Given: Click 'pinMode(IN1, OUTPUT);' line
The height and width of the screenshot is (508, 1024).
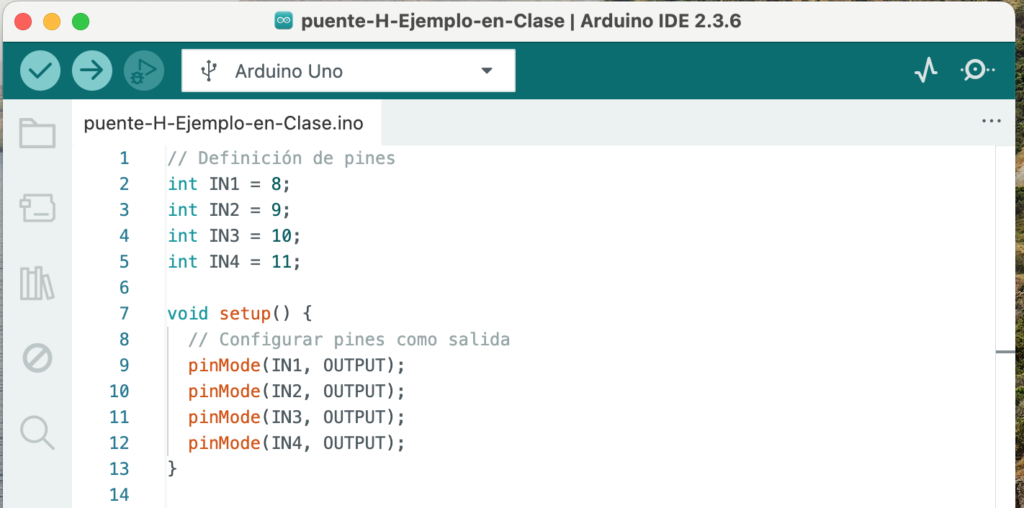Looking at the screenshot, I should (296, 365).
